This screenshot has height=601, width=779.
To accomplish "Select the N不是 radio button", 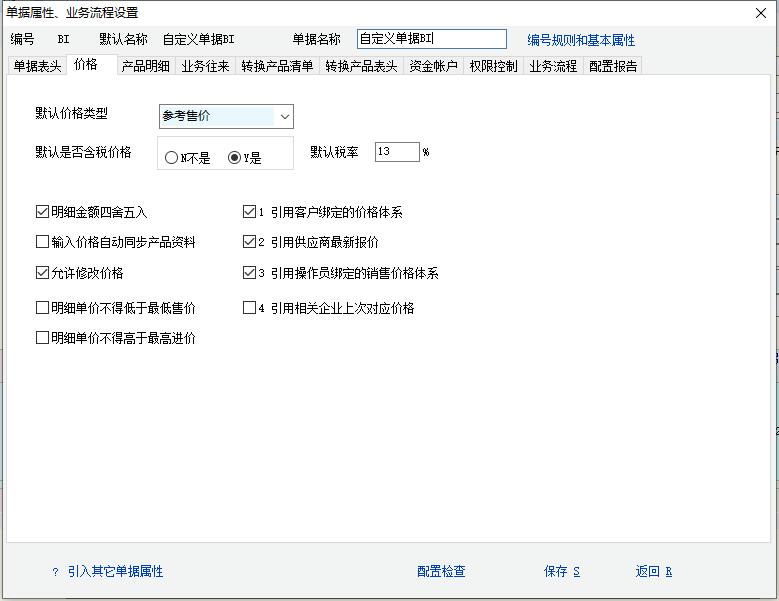I will pyautogui.click(x=172, y=158).
